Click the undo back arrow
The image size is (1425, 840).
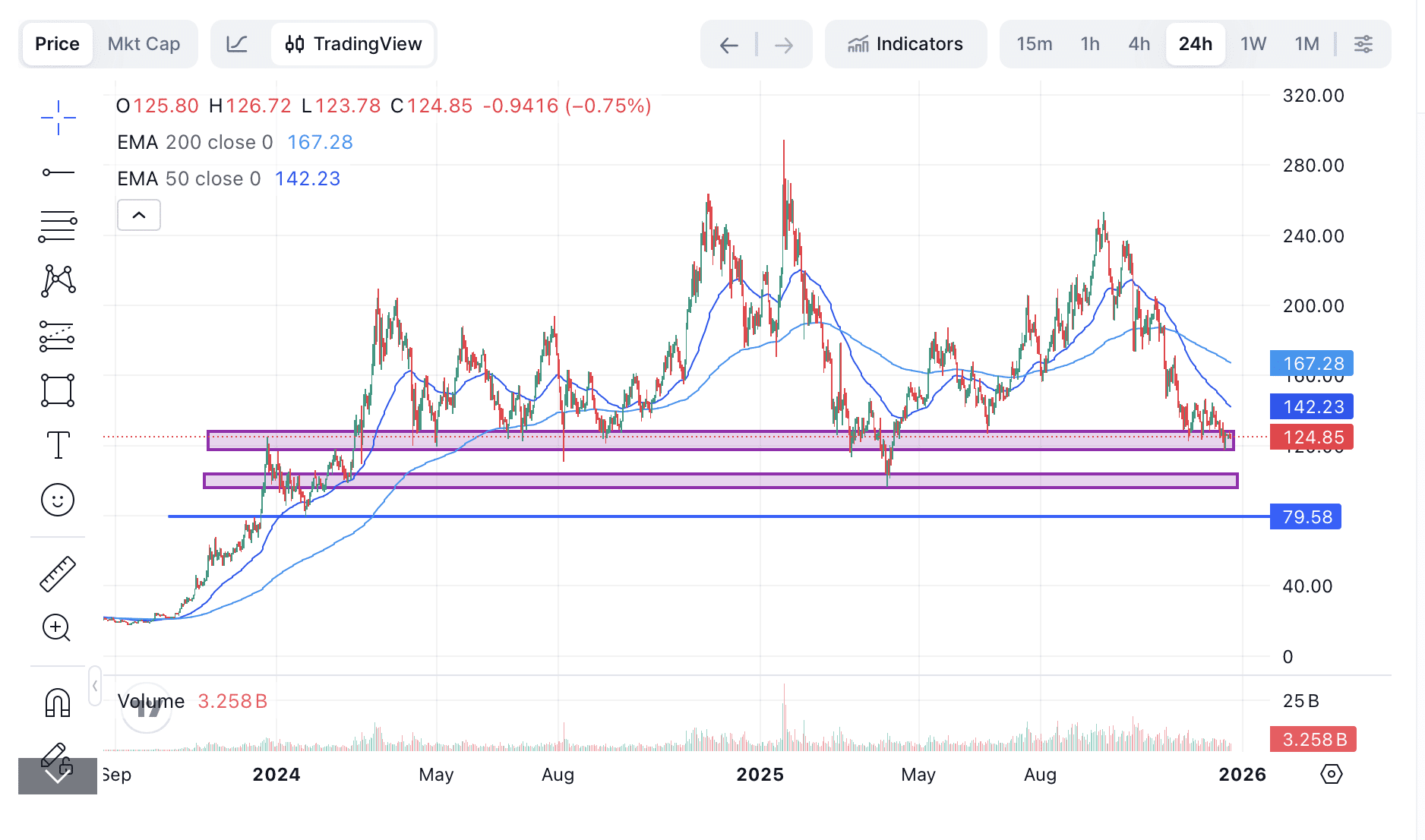[x=728, y=46]
